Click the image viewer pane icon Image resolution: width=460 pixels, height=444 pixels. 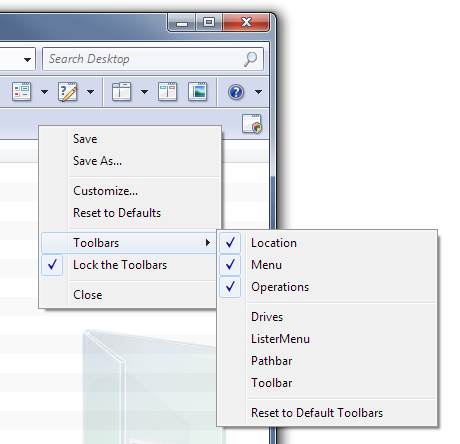(197, 91)
